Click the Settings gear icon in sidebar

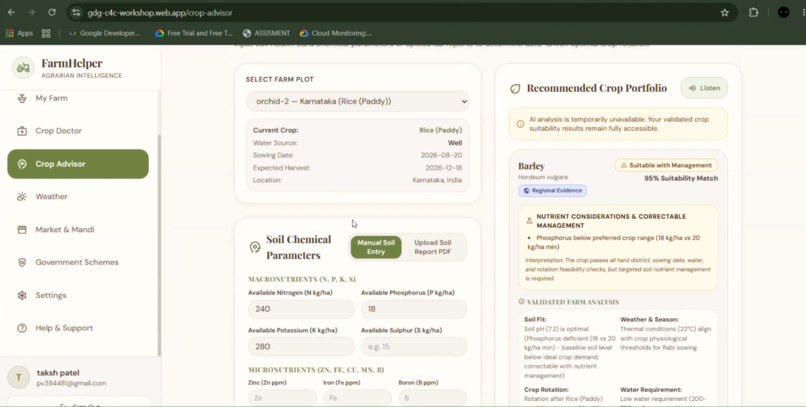(x=22, y=295)
